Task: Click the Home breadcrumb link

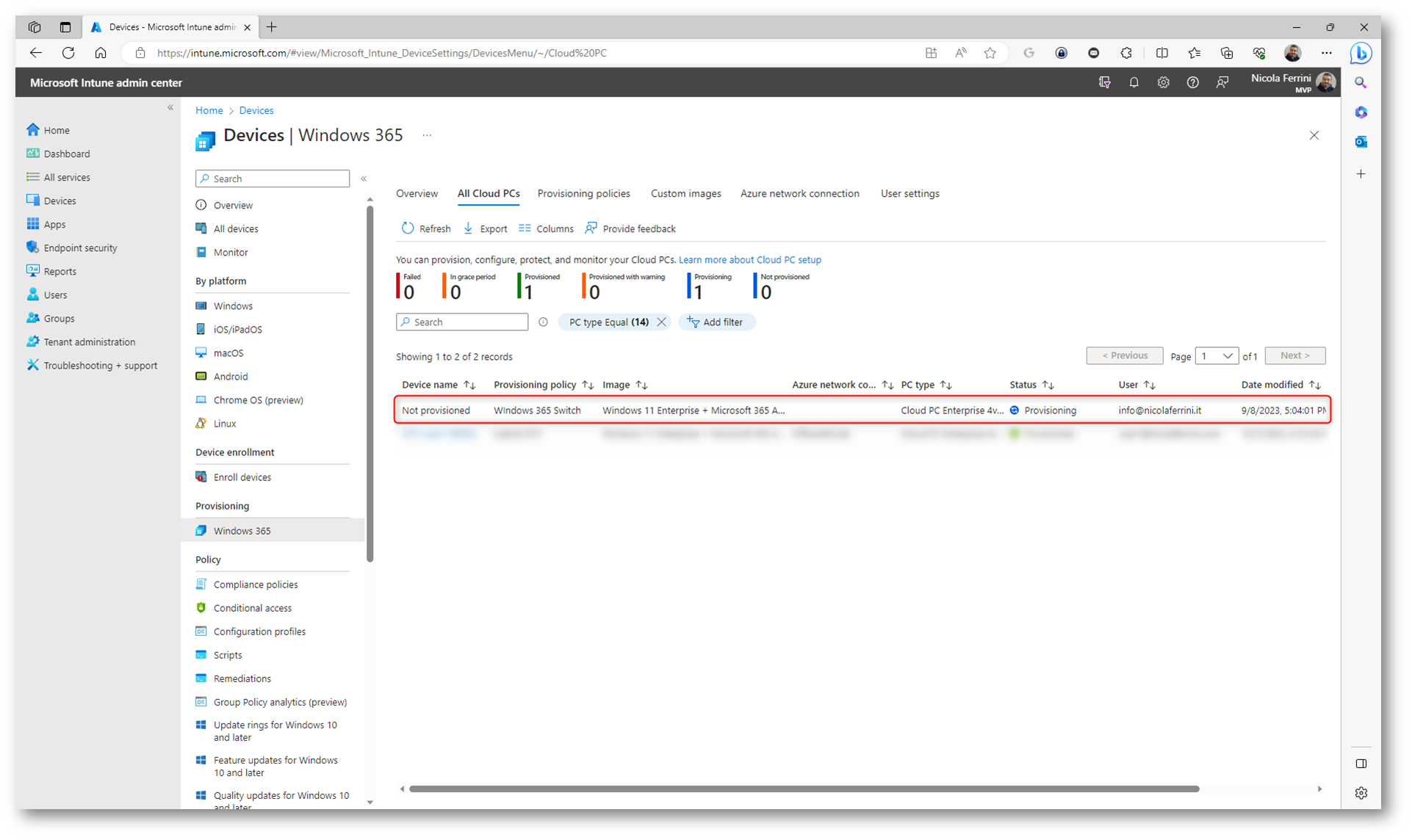Action: 209,110
